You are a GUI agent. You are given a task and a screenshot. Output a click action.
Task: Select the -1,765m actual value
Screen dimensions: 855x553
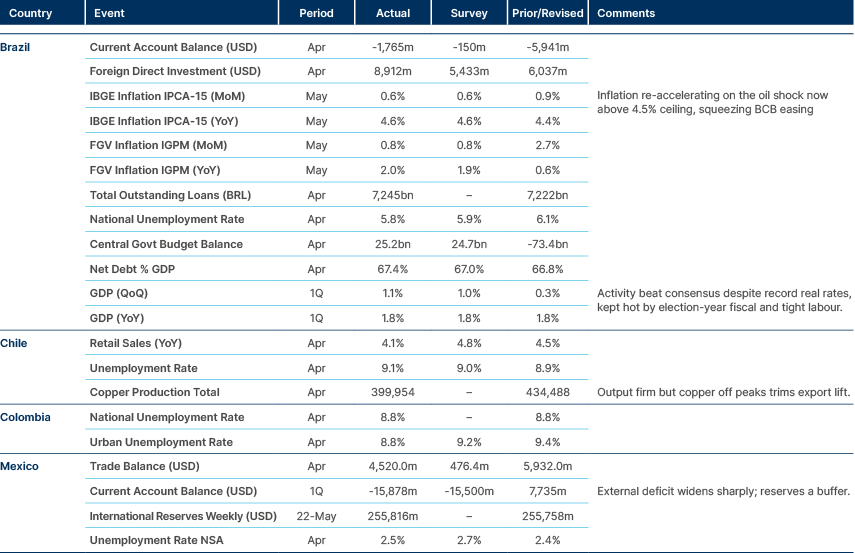coord(393,47)
